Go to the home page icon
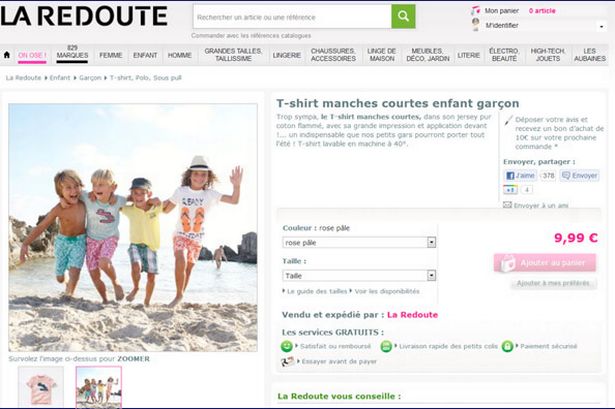Viewport: 615px width, 409px height. coord(7,55)
